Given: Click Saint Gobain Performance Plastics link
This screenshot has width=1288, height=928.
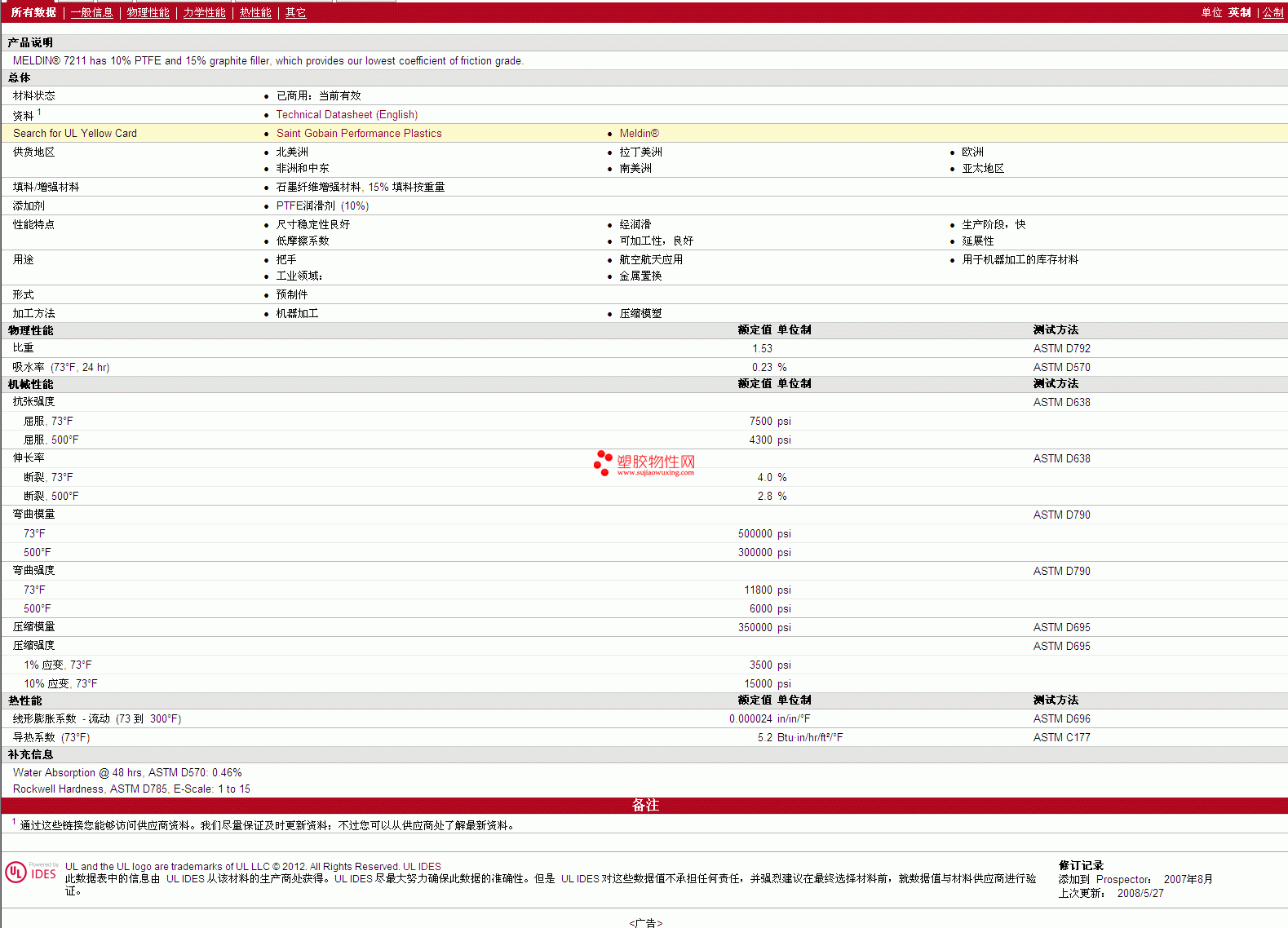Looking at the screenshot, I should pos(359,134).
